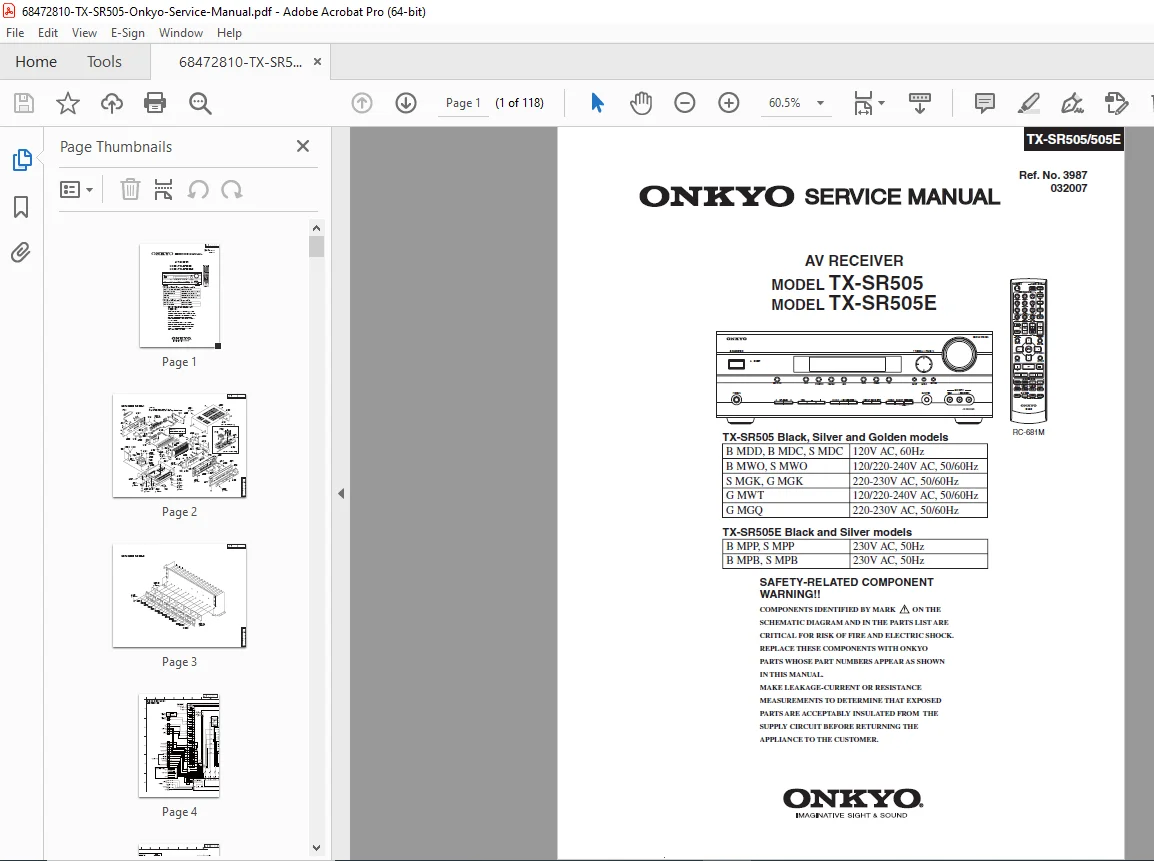This screenshot has width=1154, height=861.
Task: Open the zoom level dropdown arrow
Action: point(821,103)
